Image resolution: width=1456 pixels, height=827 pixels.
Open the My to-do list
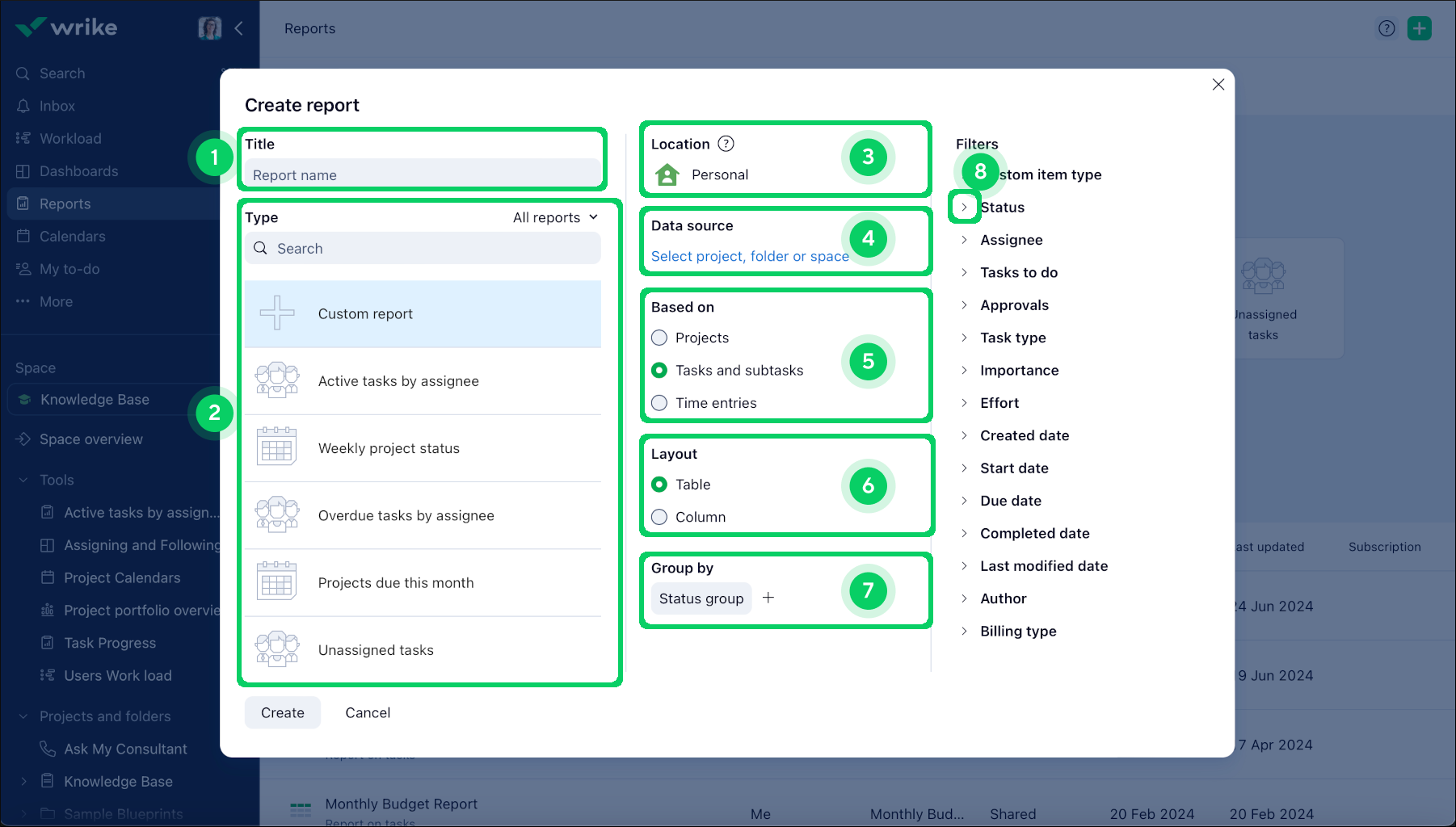(69, 268)
